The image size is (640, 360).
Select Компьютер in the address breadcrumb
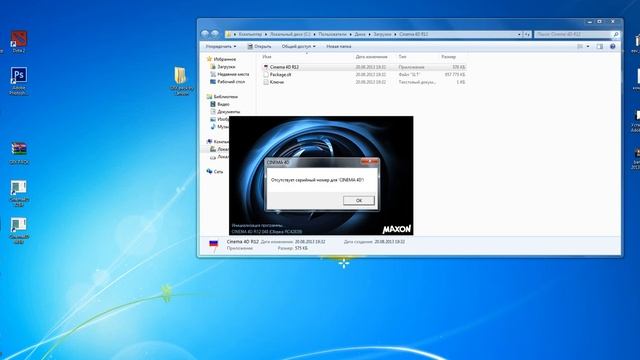250,34
